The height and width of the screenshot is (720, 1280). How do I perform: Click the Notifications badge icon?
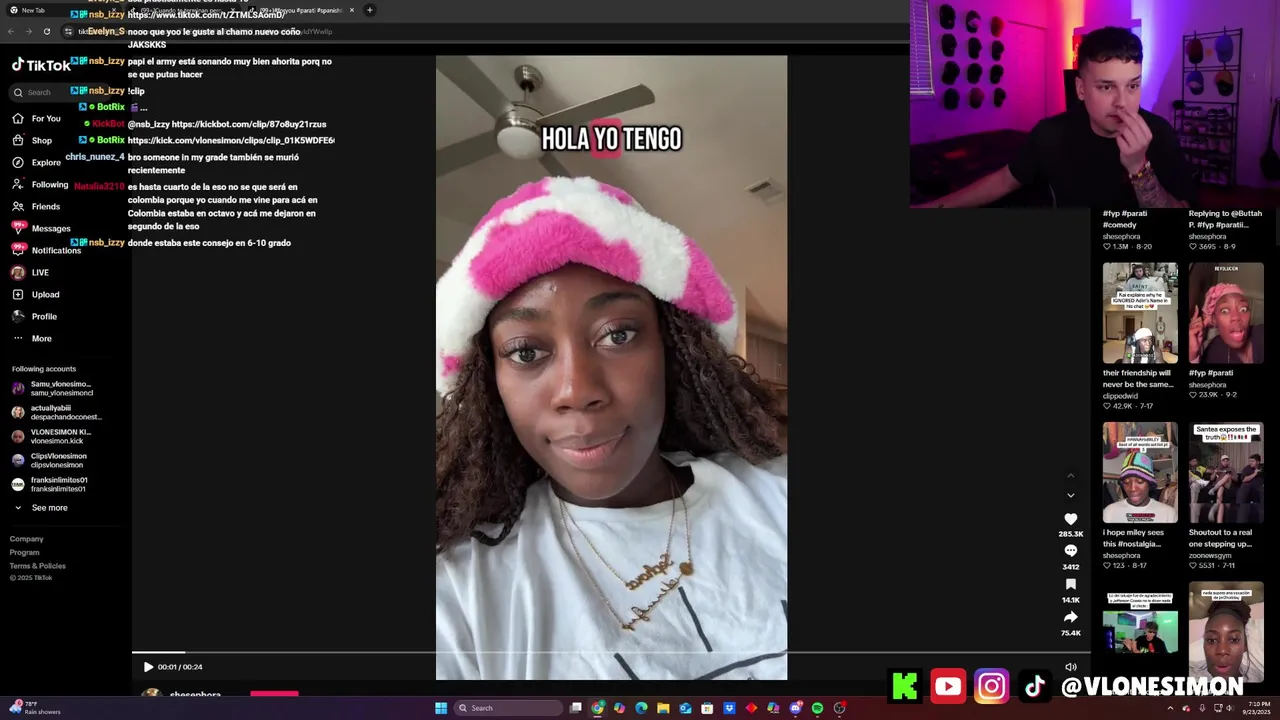(17, 250)
